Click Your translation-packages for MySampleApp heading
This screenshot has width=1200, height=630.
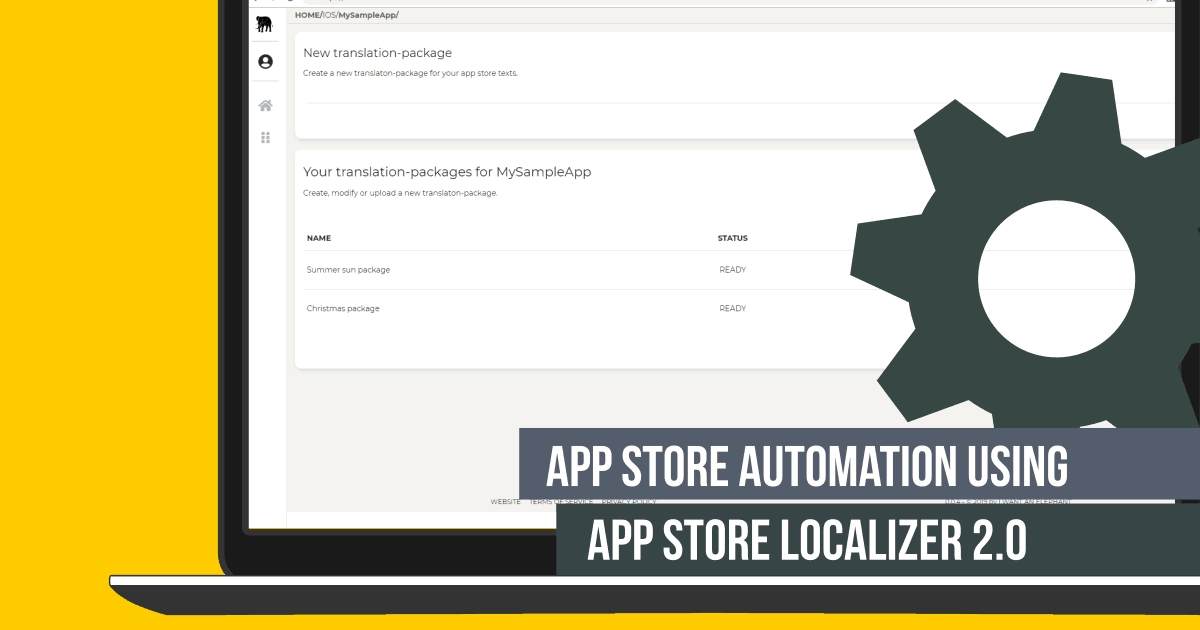[x=447, y=172]
